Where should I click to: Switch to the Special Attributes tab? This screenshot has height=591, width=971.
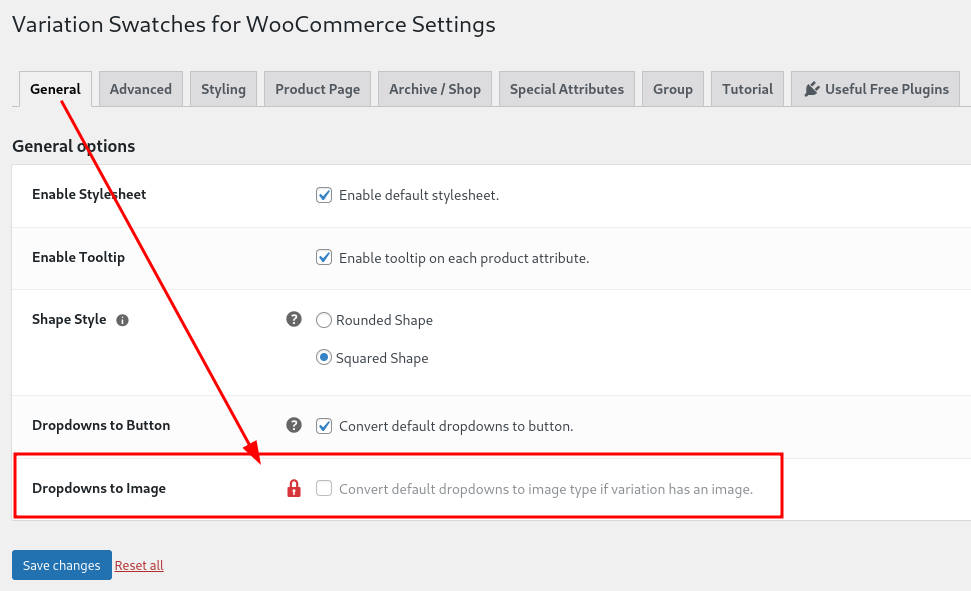567,89
